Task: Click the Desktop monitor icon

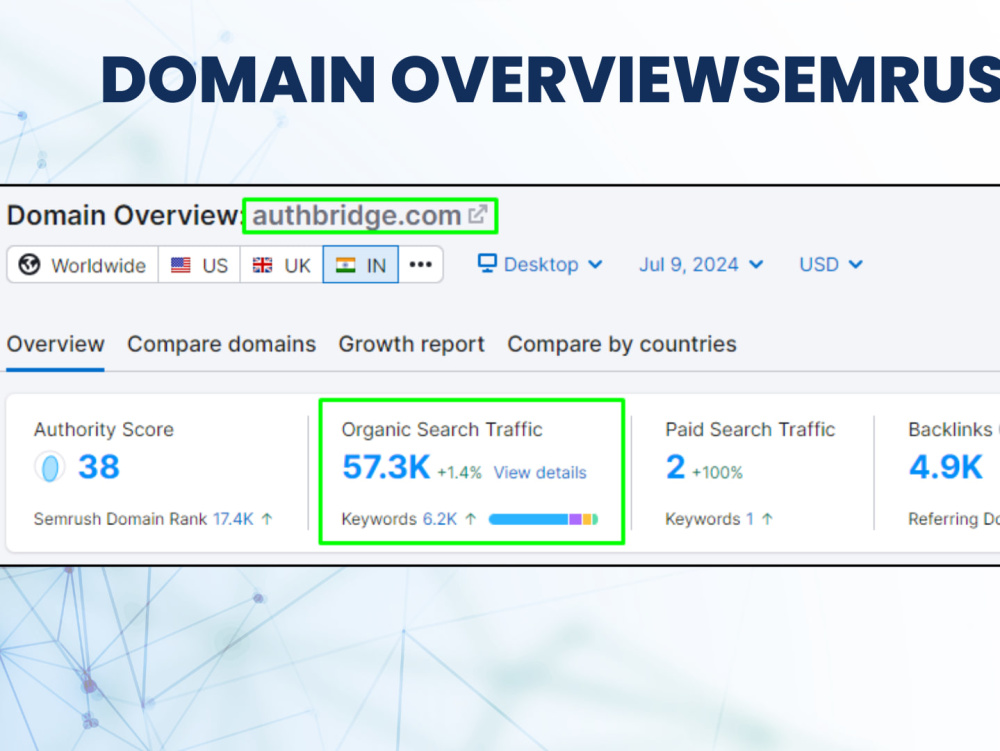Action: (x=487, y=263)
